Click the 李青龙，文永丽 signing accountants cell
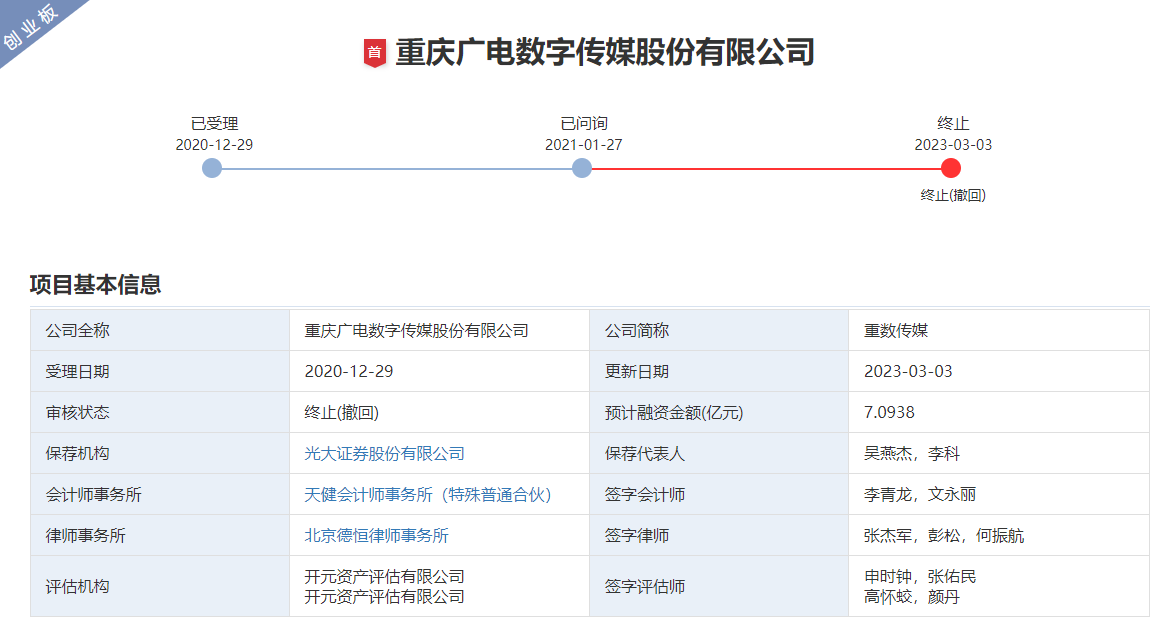Viewport: 1166px width, 636px height. click(919, 495)
